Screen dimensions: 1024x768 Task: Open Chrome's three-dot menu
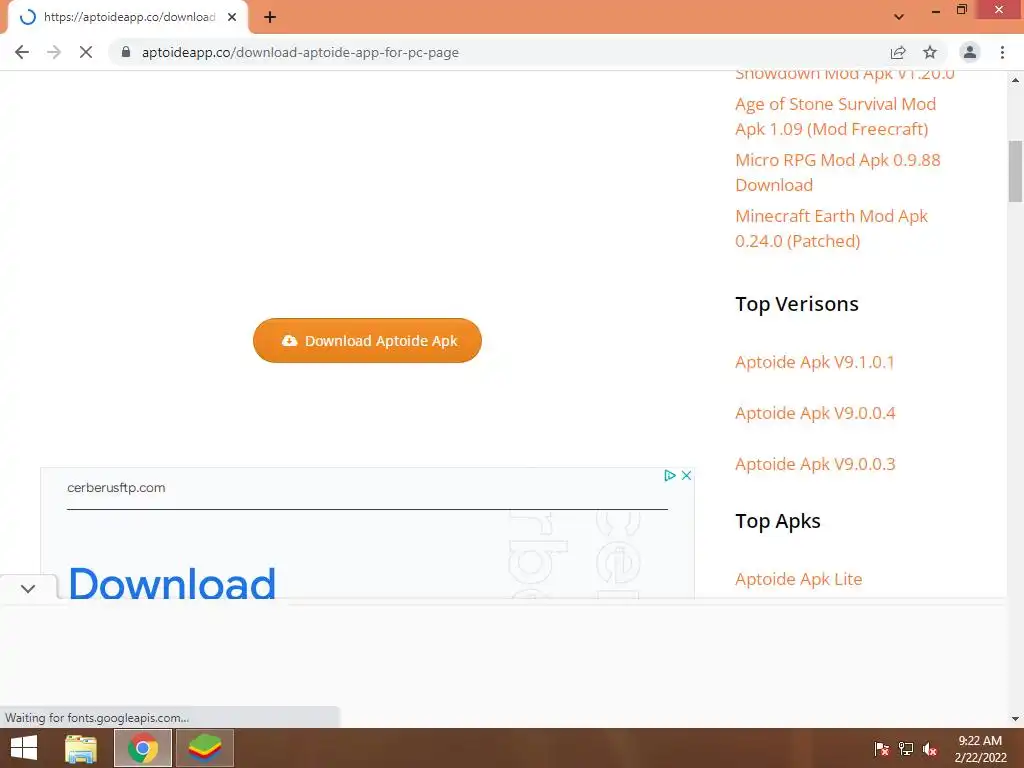1002,52
